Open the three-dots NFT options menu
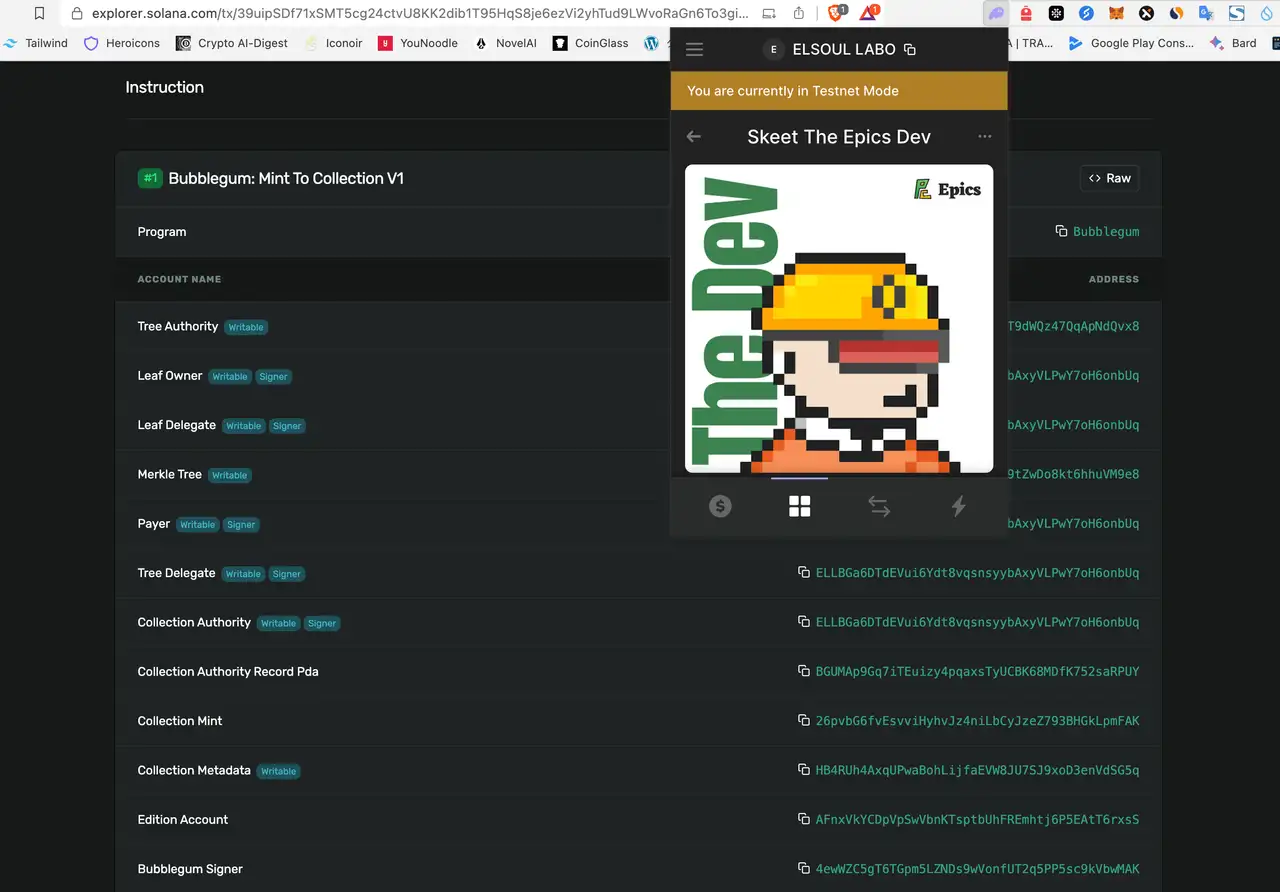The image size is (1280, 892). pos(985,137)
